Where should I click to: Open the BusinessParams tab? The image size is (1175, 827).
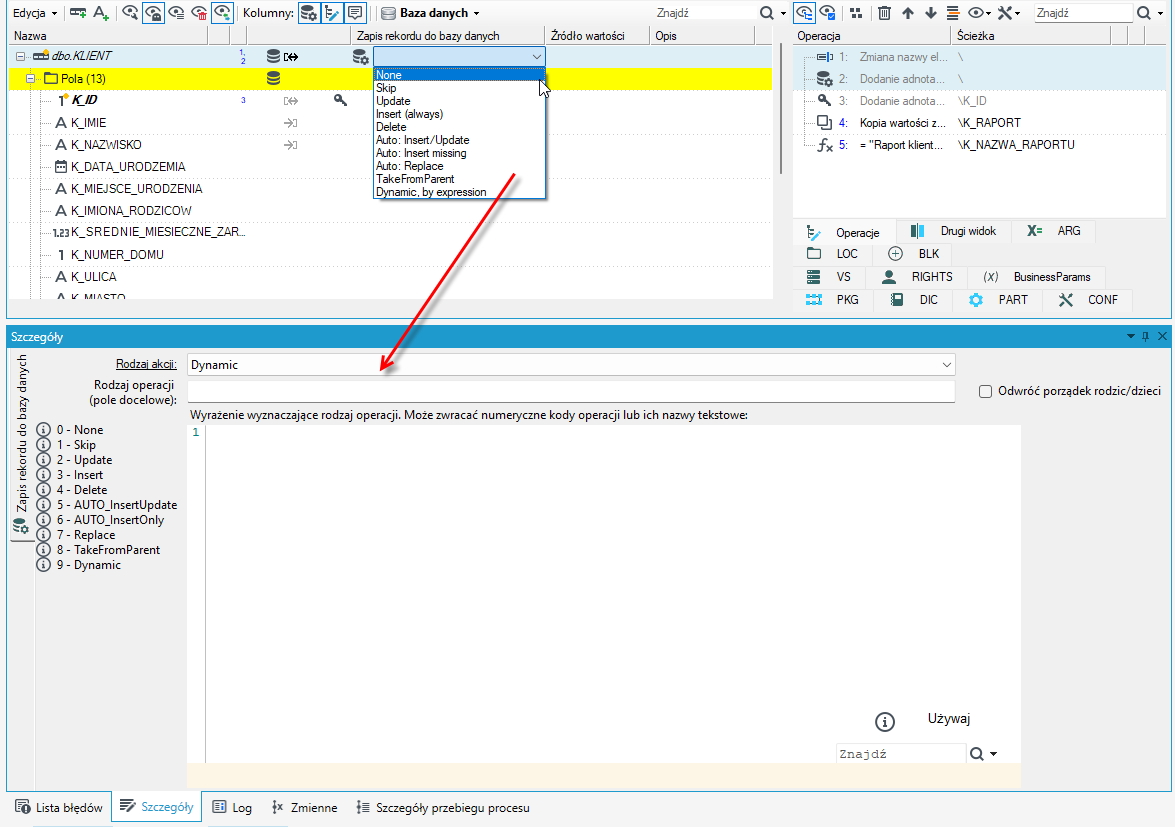(x=1036, y=277)
